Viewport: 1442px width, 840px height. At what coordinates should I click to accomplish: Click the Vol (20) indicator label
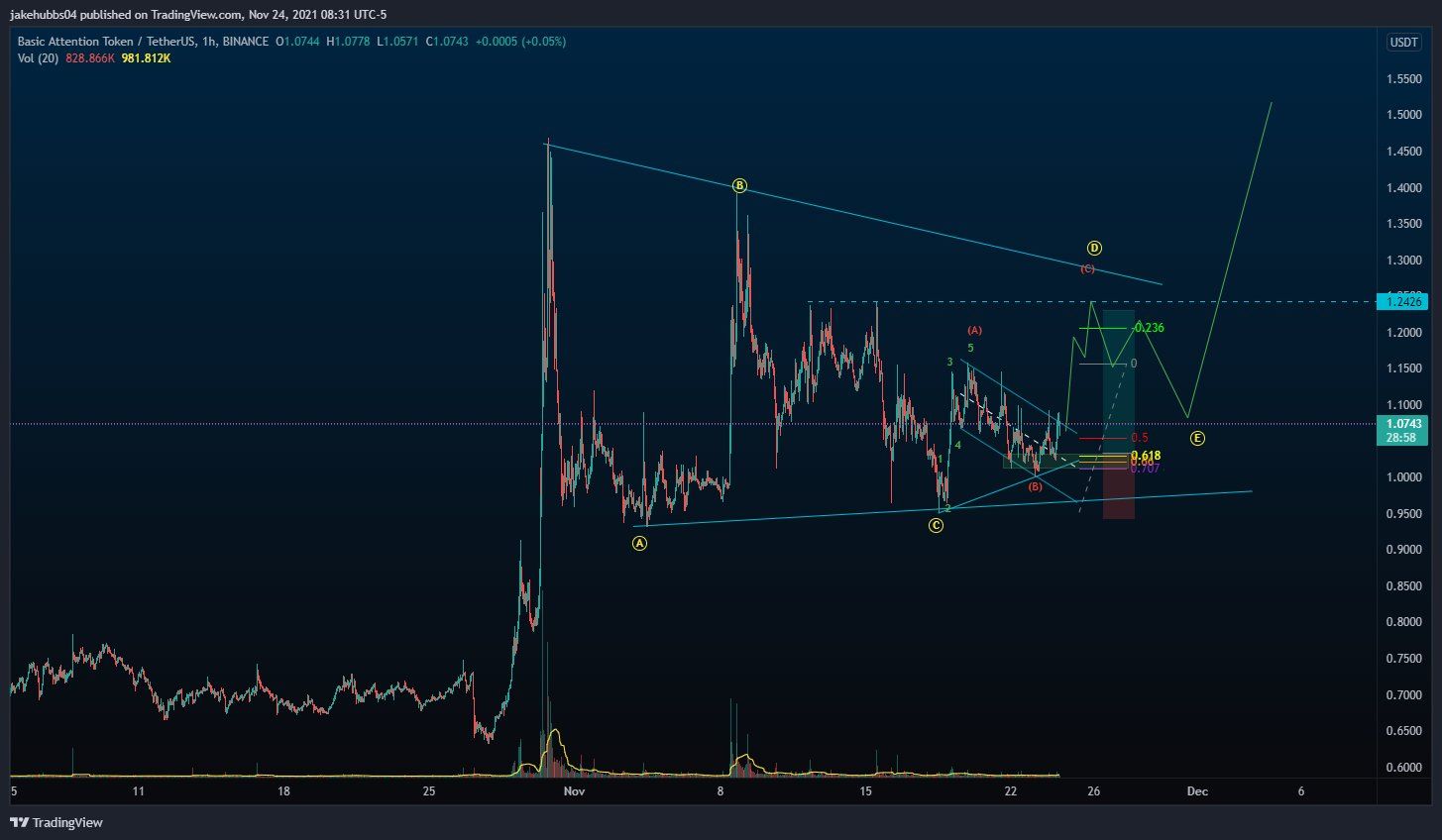[39, 58]
